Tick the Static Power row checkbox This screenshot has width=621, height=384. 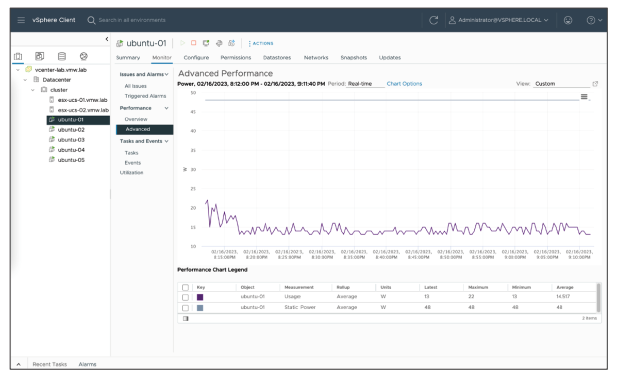pos(185,308)
